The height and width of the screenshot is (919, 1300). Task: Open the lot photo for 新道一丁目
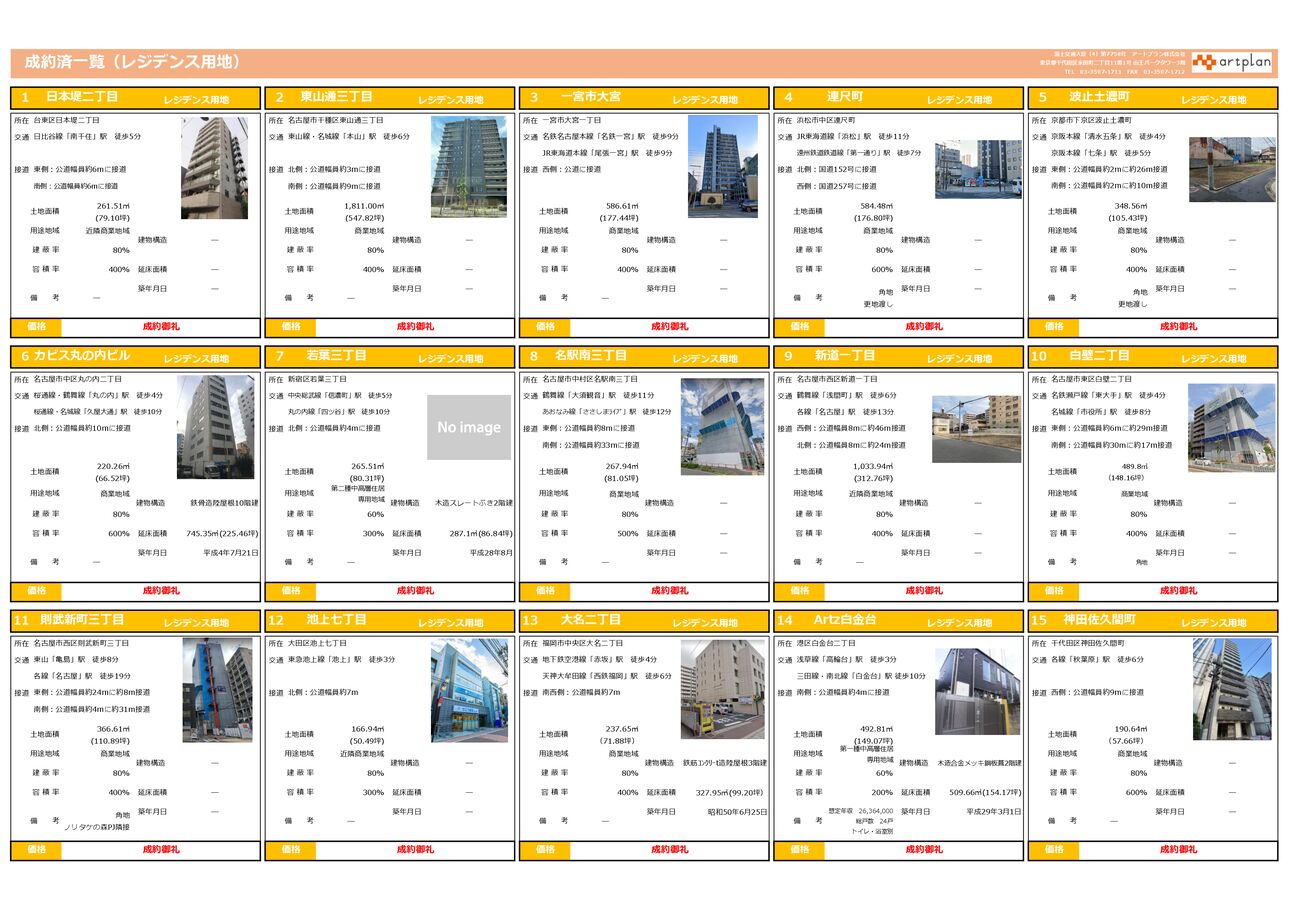point(977,429)
